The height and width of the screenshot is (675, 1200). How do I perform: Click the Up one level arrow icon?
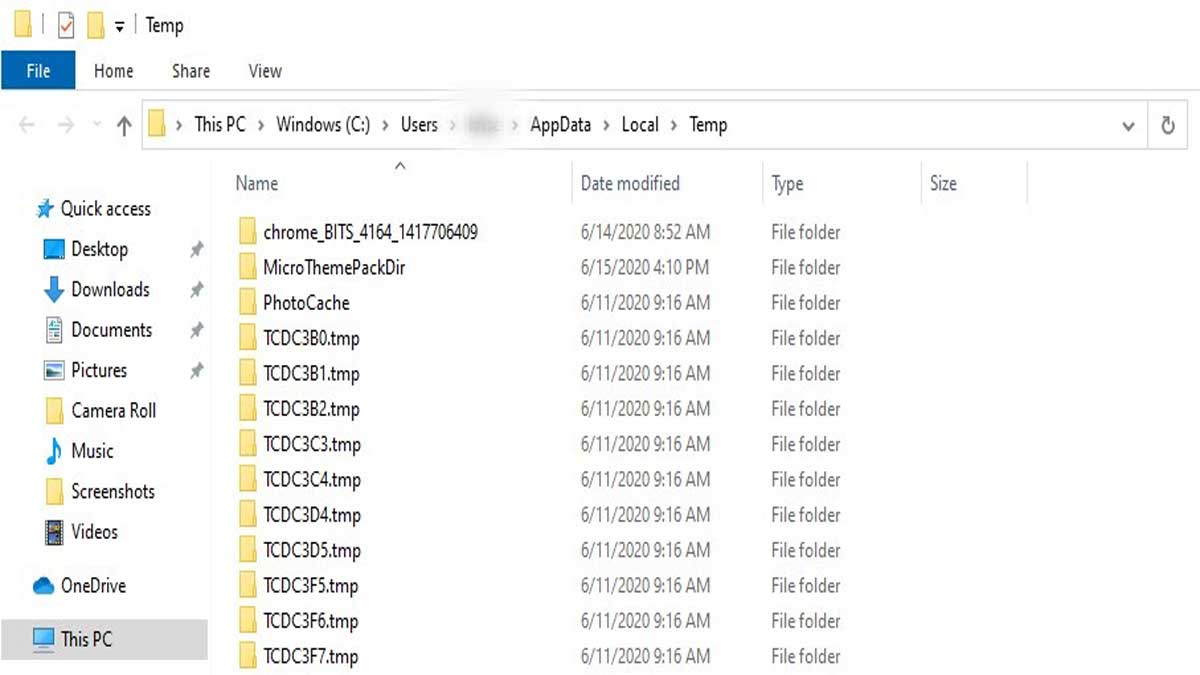pos(124,125)
